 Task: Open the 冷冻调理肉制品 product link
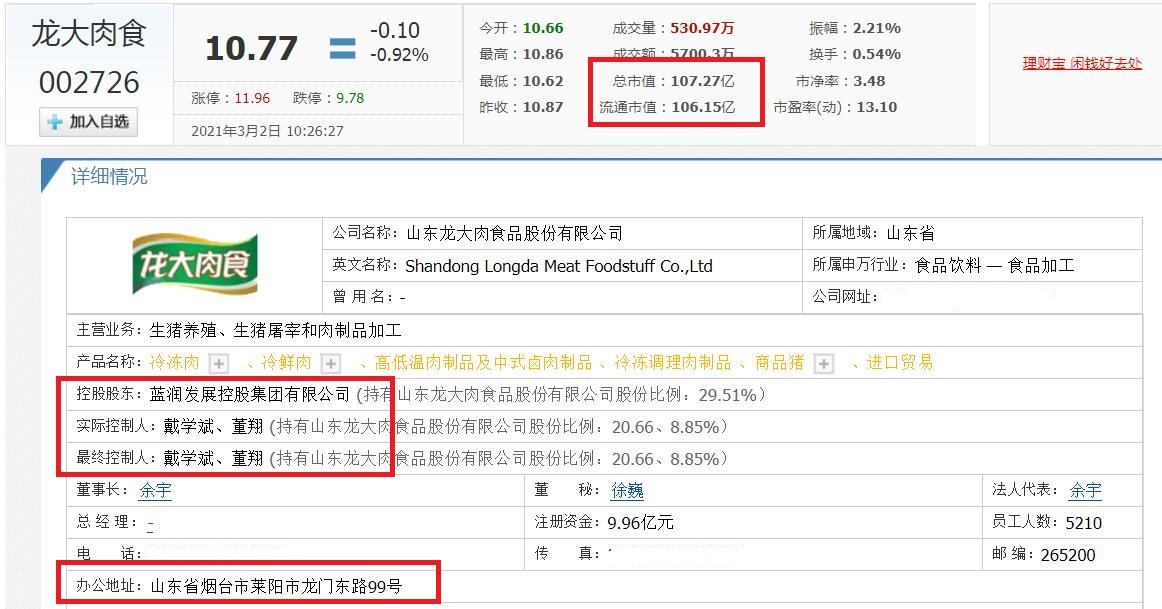(x=672, y=362)
